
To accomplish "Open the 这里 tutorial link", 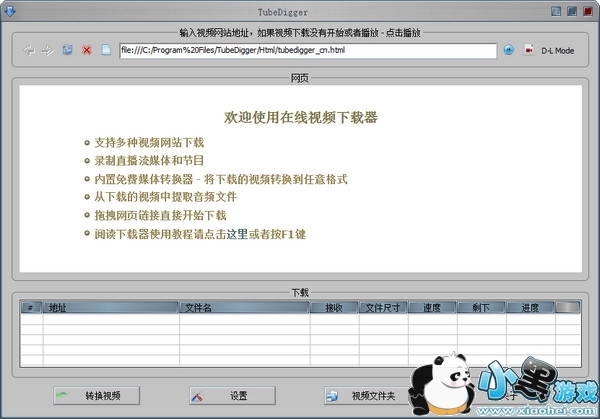I will 237,234.
